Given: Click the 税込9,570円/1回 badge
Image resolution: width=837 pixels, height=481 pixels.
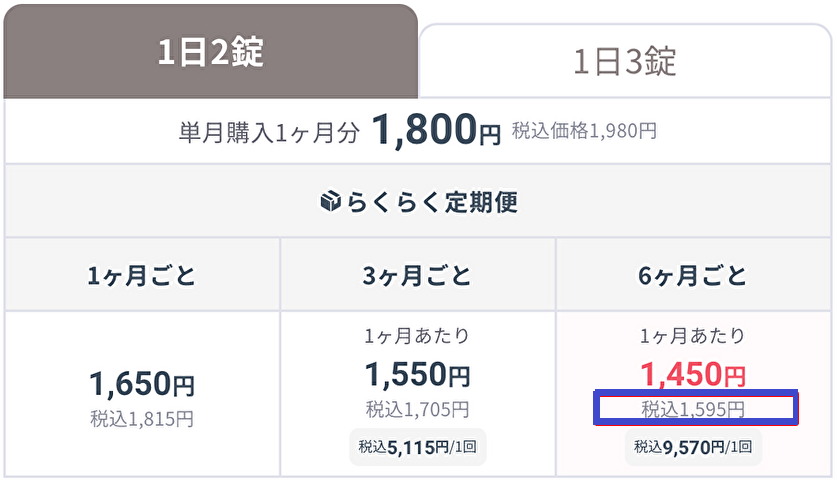Looking at the screenshot, I should 693,447.
